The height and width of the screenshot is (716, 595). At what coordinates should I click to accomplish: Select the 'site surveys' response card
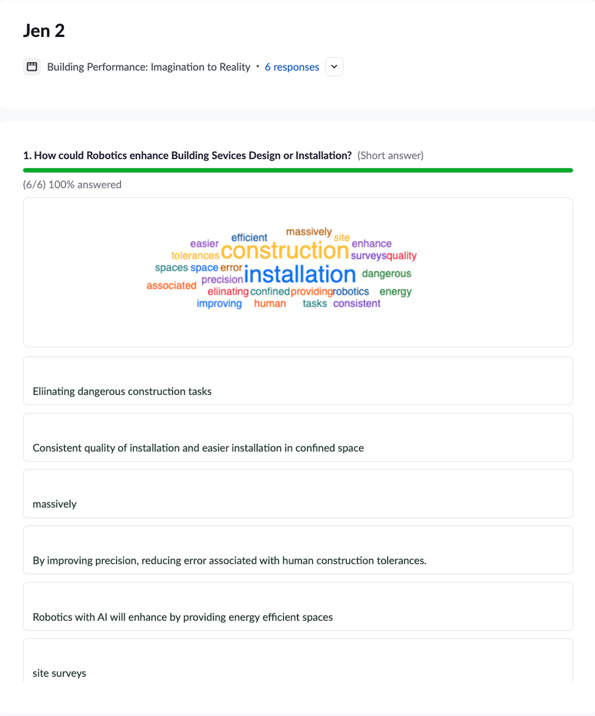click(298, 660)
